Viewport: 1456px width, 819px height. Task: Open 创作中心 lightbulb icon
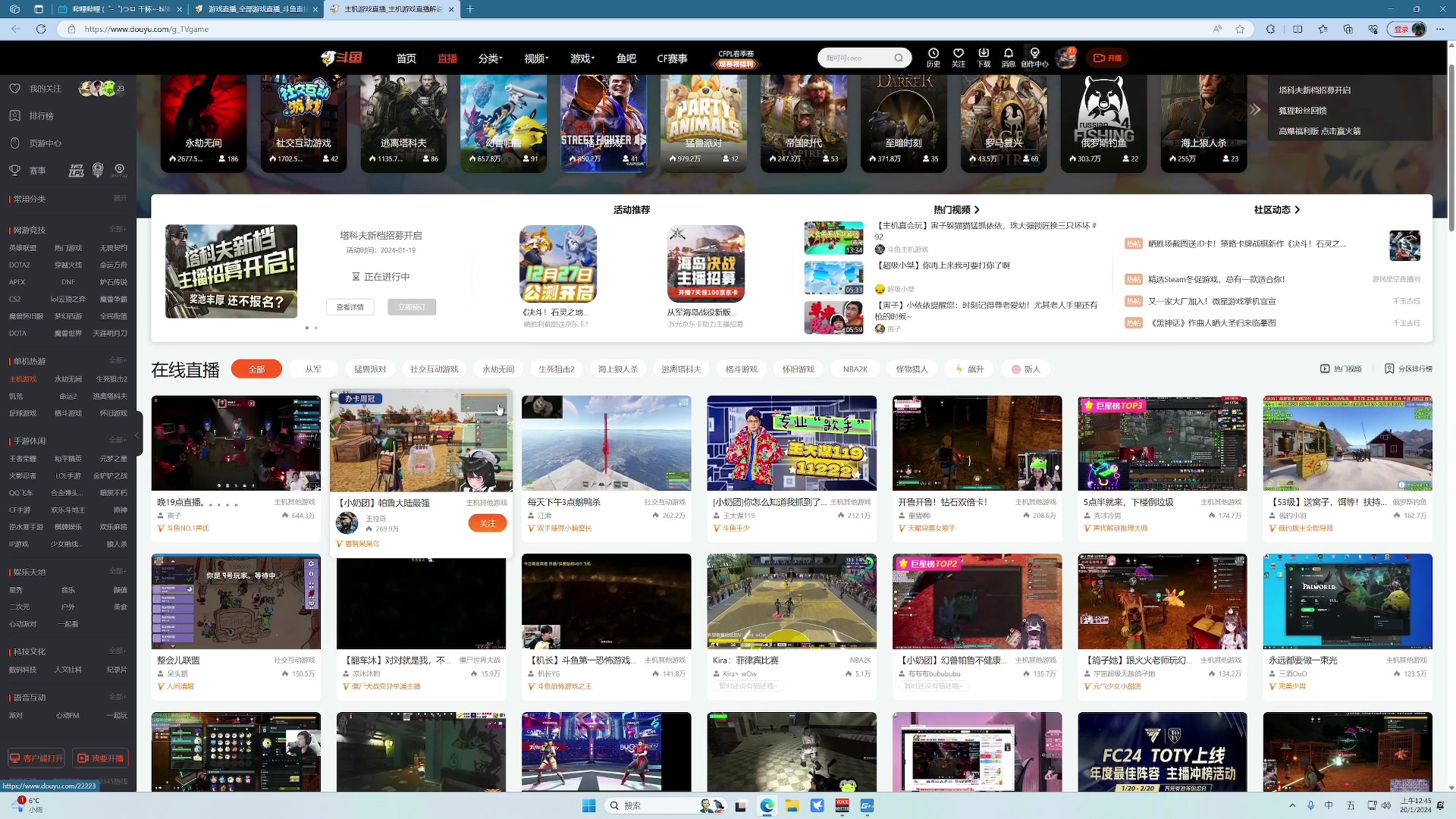click(1034, 57)
